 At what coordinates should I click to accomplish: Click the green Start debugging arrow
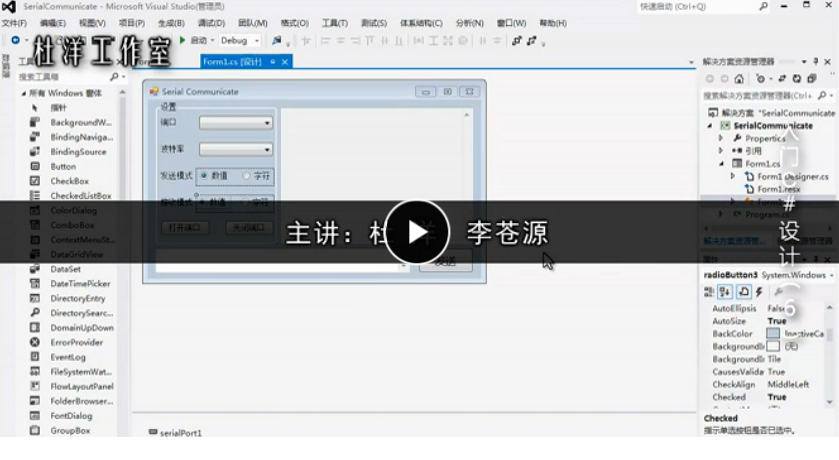[182, 40]
